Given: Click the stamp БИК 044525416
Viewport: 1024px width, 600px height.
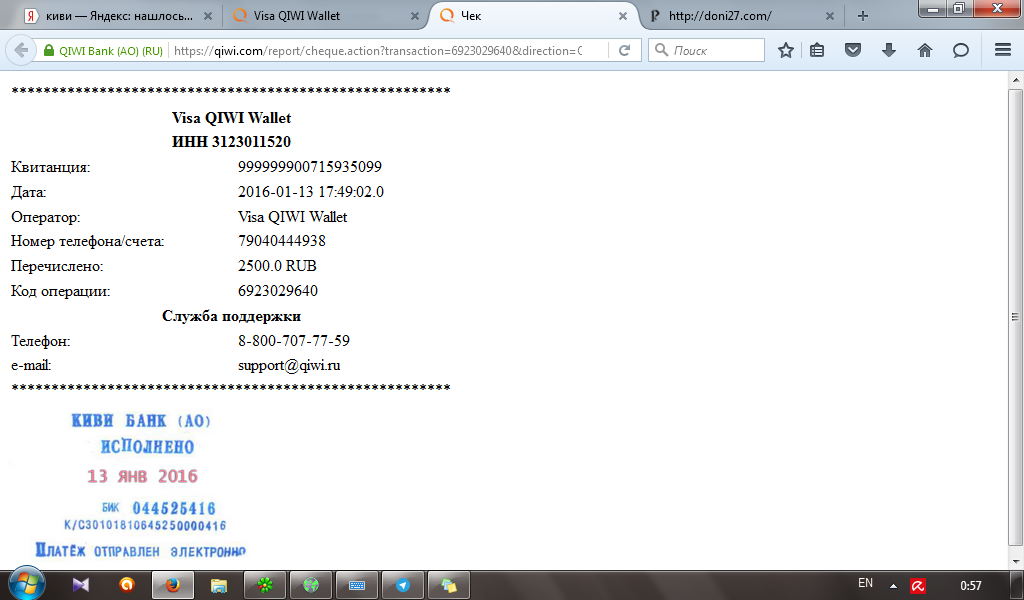Looking at the screenshot, I should [159, 508].
